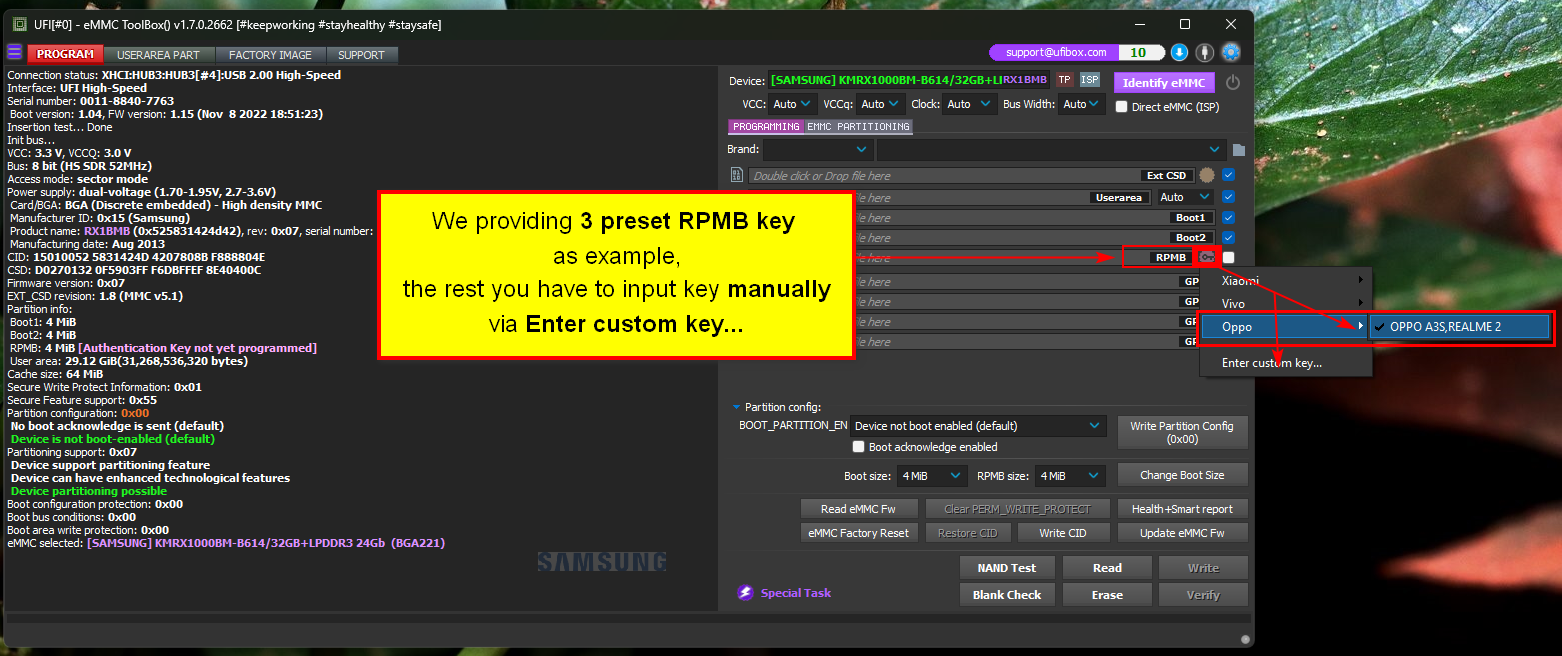Click the Read button

tap(1107, 568)
